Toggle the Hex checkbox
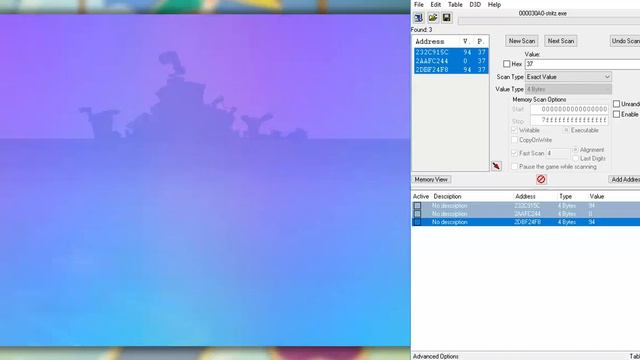The image size is (640, 360). coord(507,64)
